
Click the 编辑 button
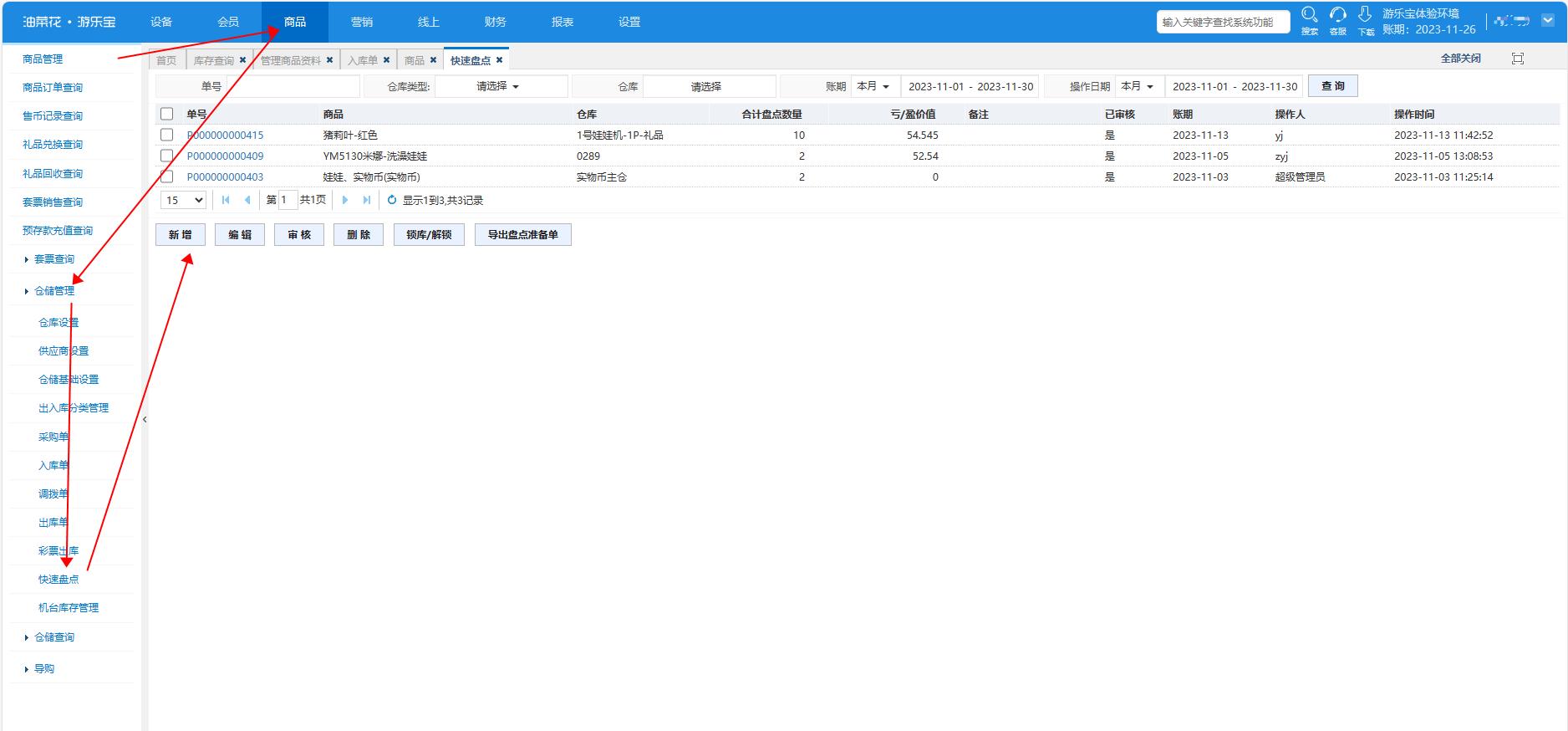coord(240,235)
